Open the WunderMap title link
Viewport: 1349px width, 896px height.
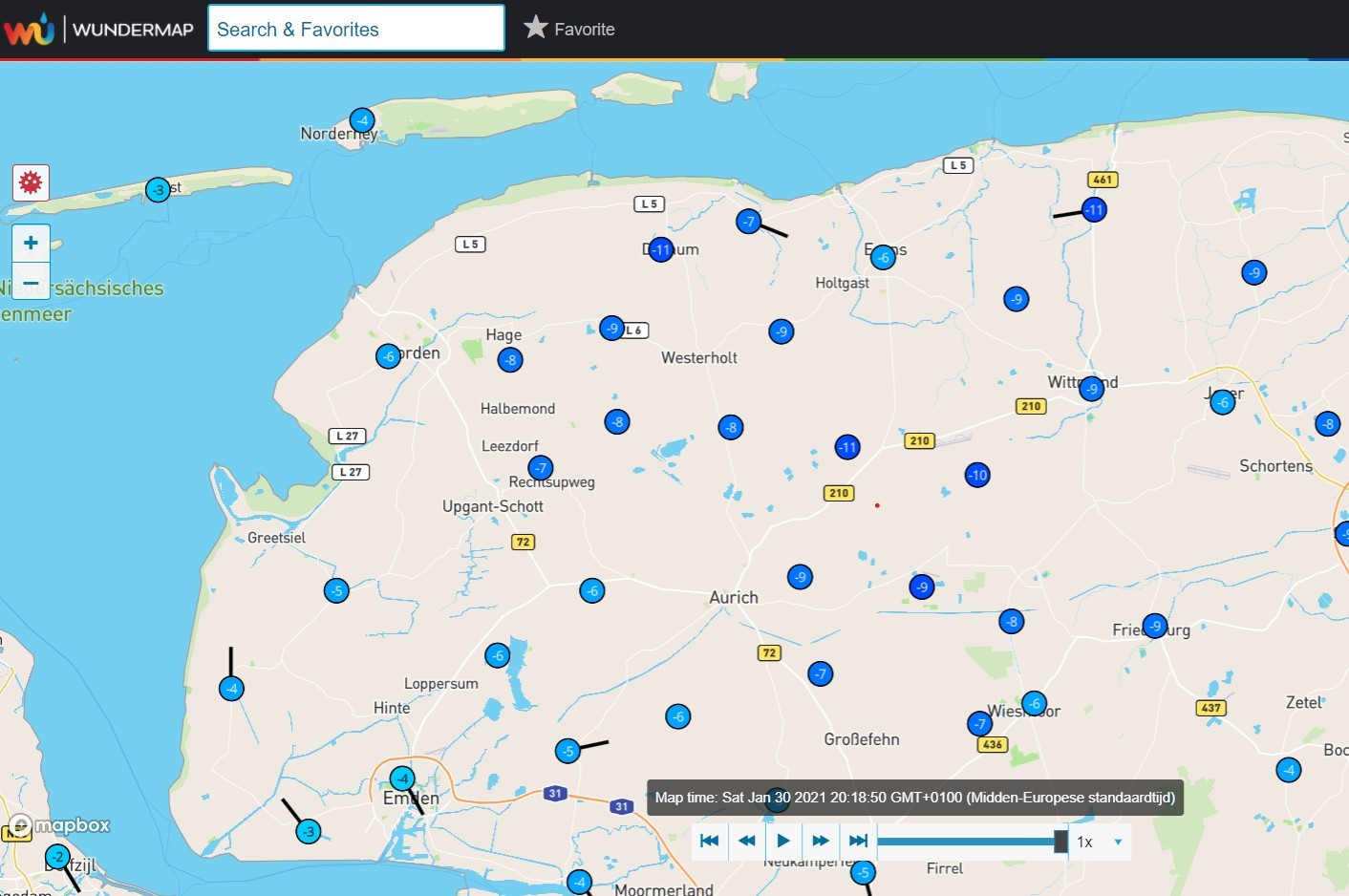coord(133,30)
